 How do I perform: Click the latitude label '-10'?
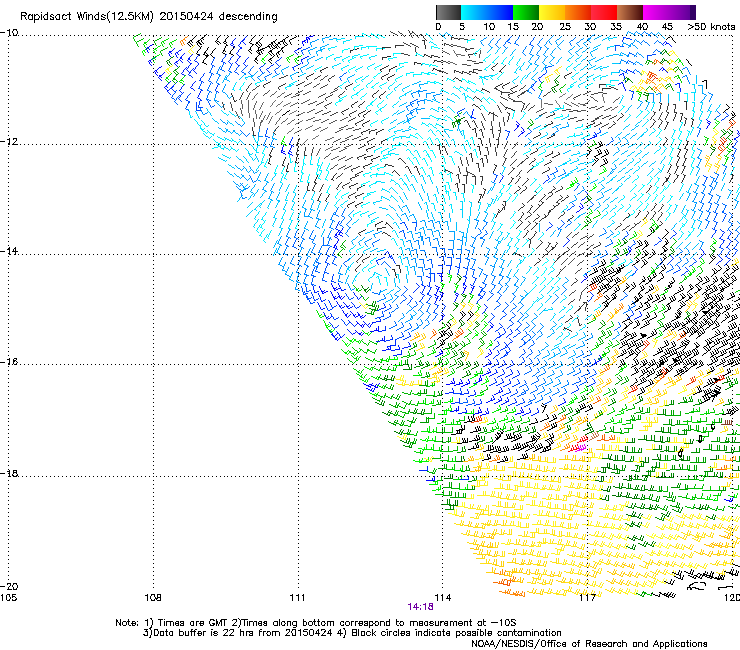point(9,33)
